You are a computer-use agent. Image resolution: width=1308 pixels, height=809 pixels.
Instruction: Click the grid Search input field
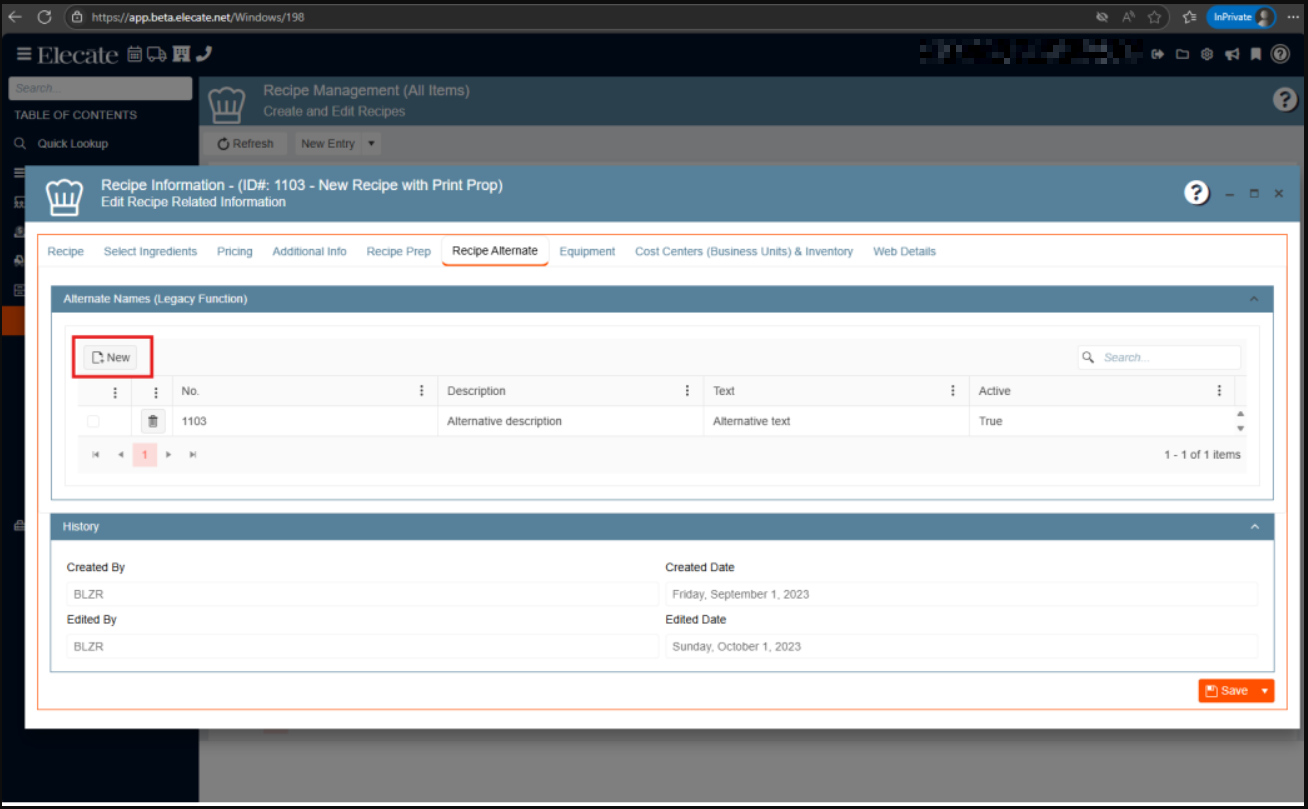tap(1168, 357)
